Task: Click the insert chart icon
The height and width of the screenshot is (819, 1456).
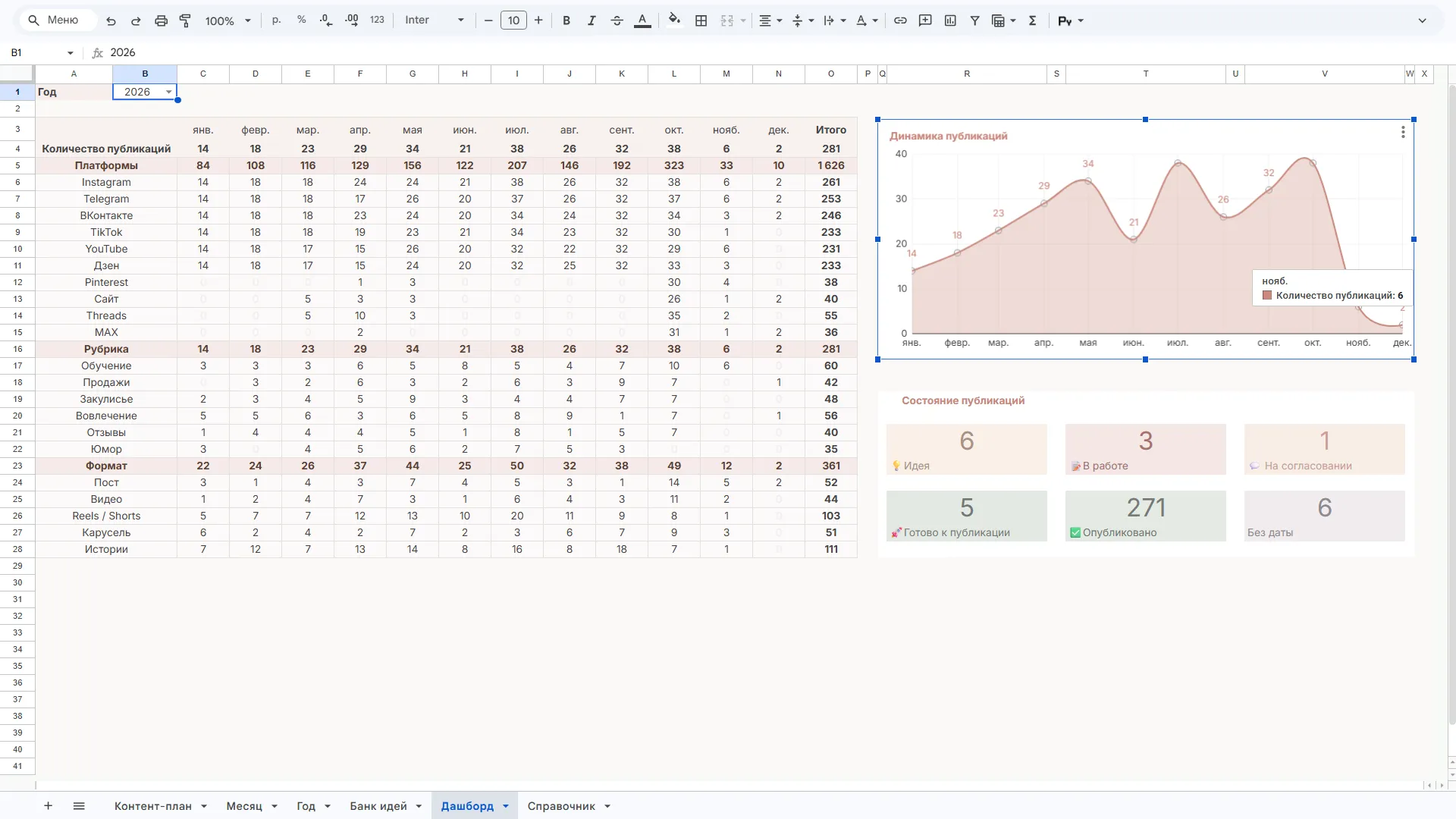Action: [x=950, y=20]
